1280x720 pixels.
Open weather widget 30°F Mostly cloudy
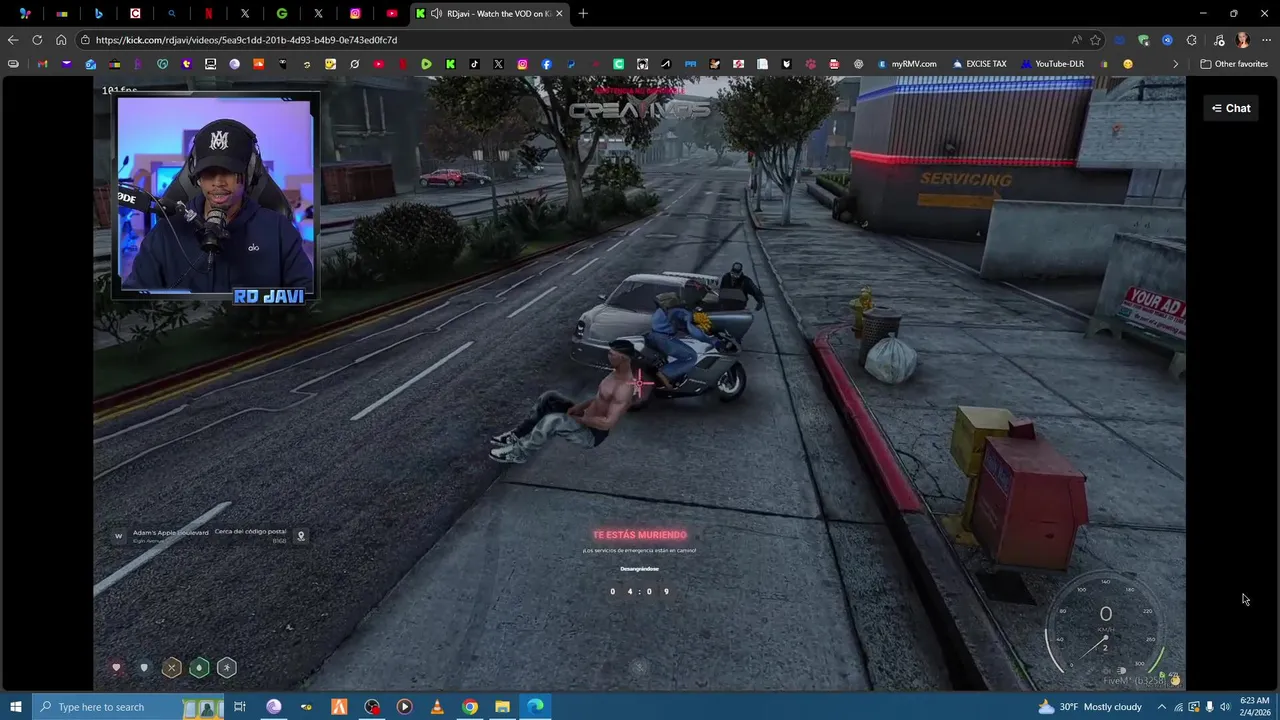1090,707
